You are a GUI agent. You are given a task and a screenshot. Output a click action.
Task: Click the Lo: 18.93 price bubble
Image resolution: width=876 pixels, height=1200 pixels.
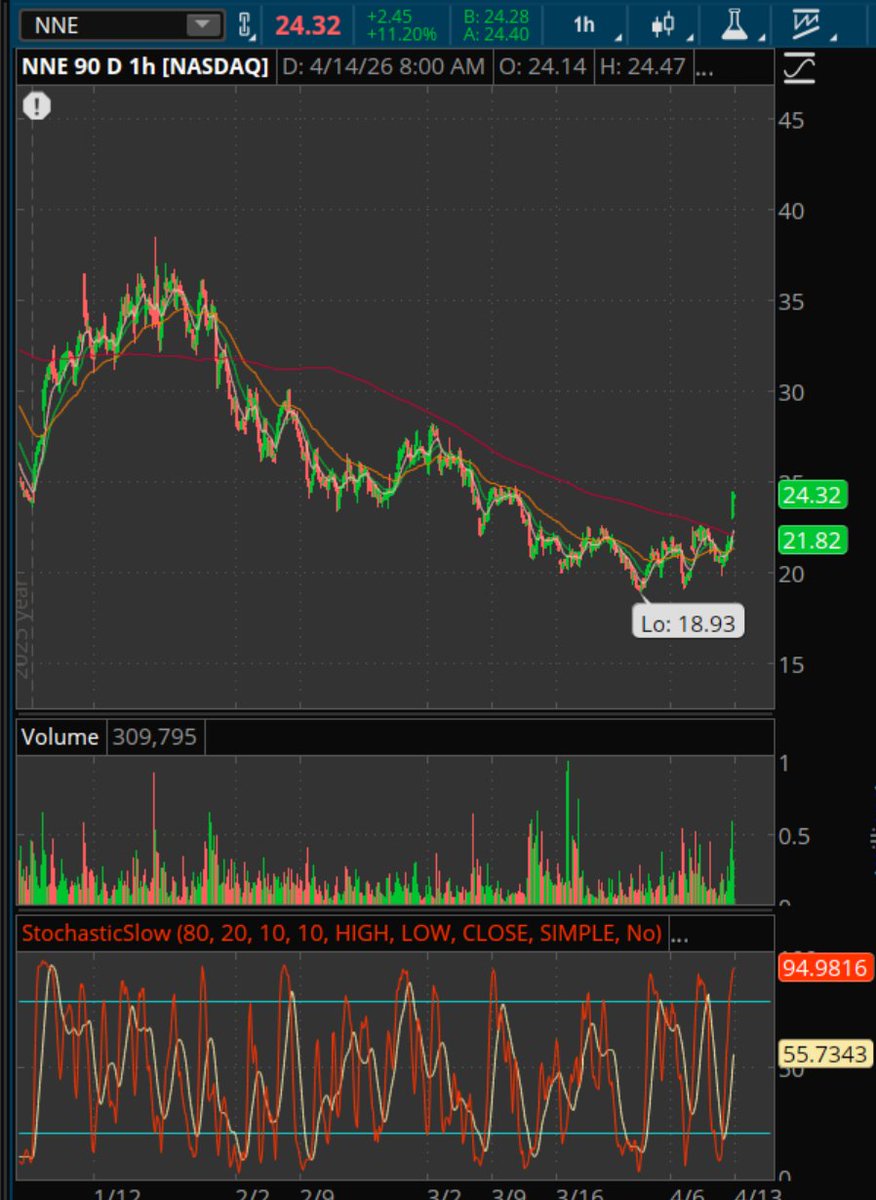[x=689, y=623]
